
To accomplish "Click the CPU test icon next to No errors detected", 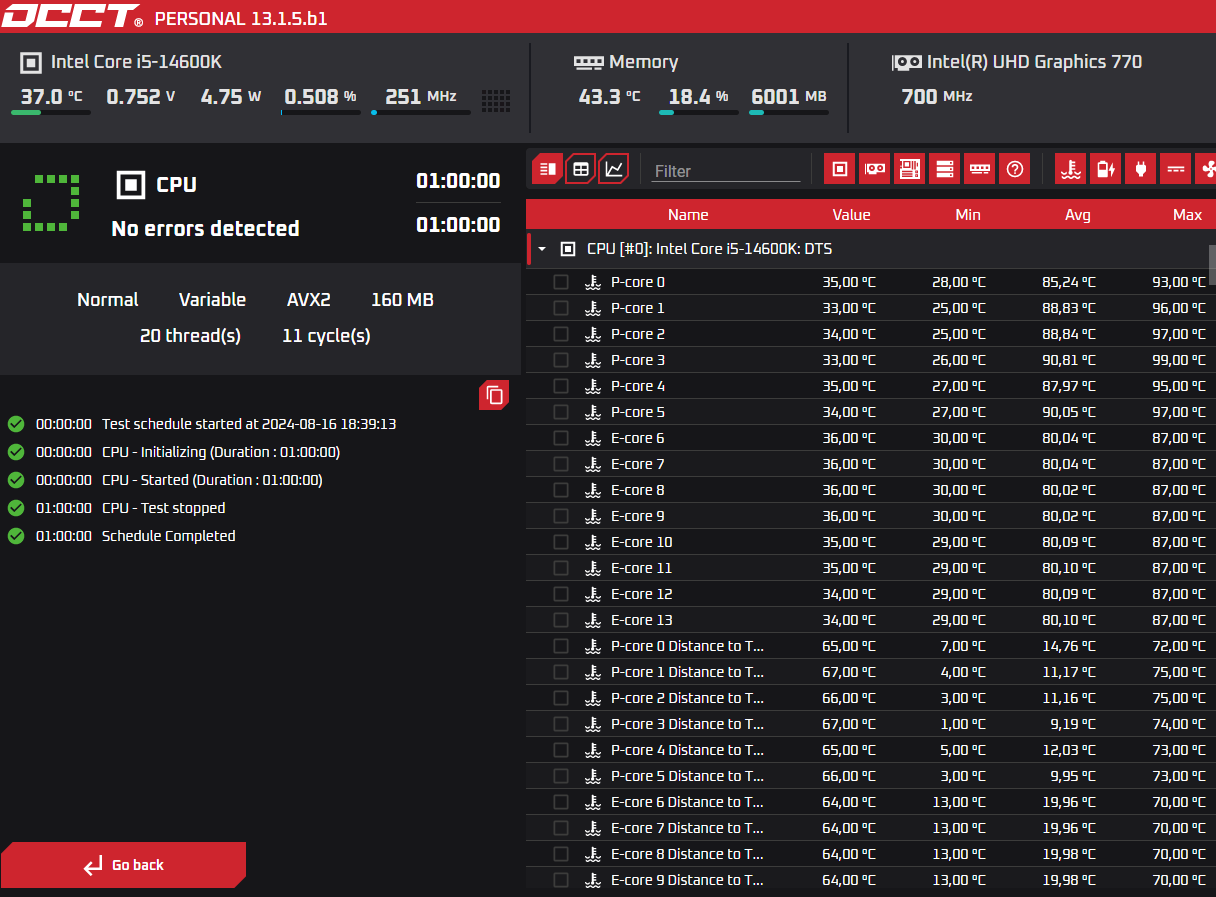I will click(x=130, y=185).
